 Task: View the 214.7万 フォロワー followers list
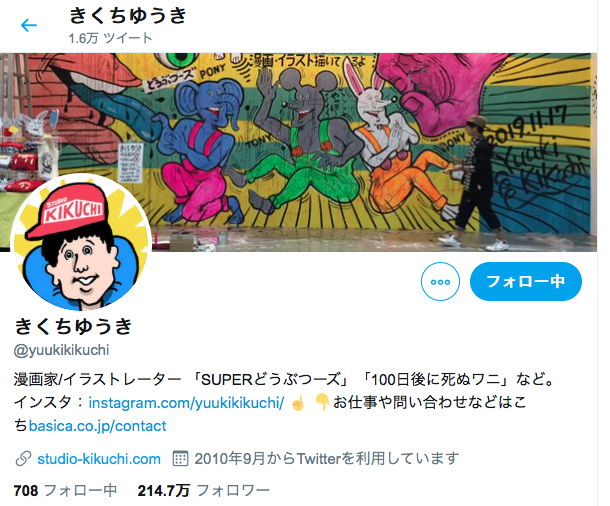pyautogui.click(x=203, y=490)
